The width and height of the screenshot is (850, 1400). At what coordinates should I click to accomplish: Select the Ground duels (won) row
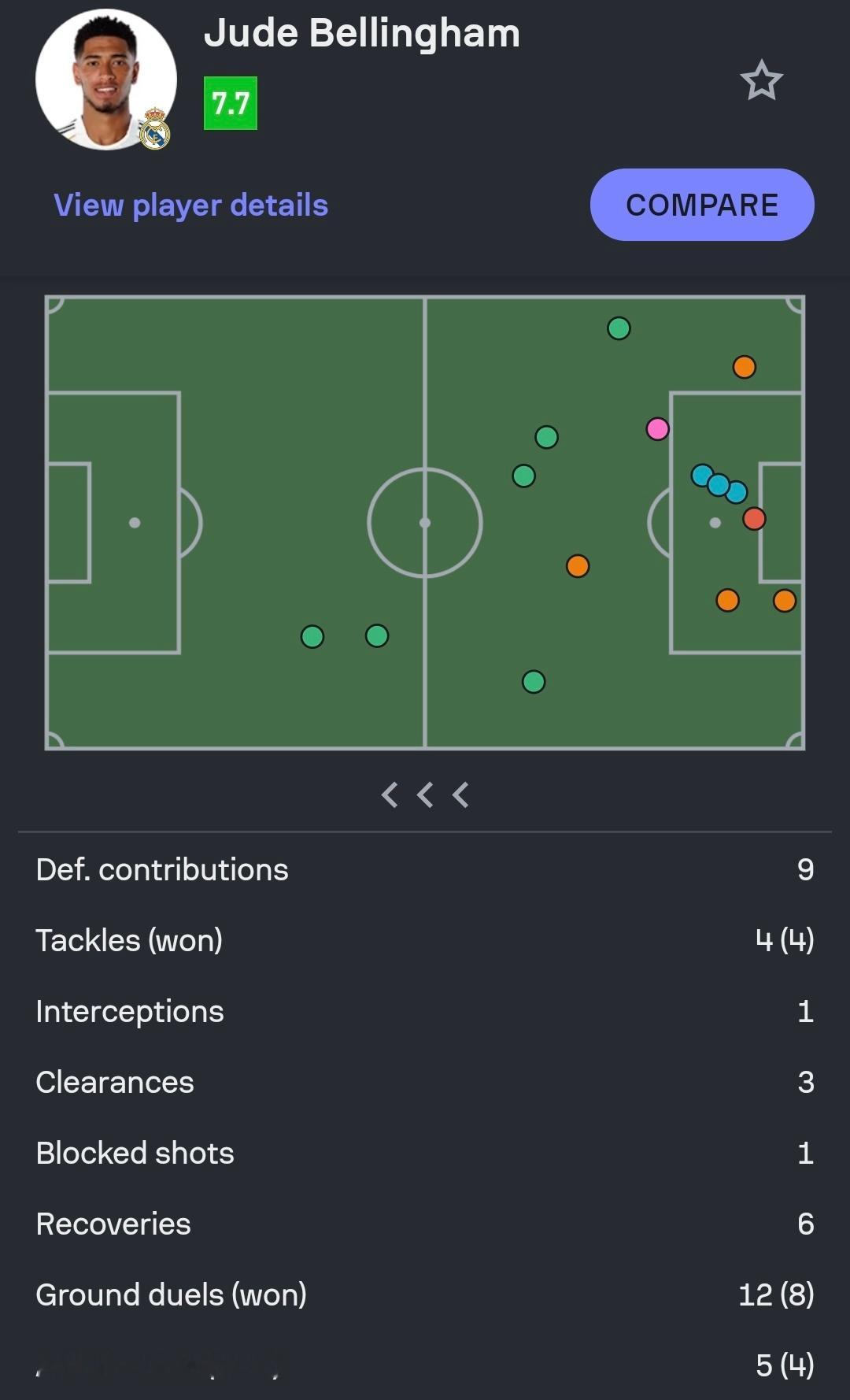(425, 1294)
